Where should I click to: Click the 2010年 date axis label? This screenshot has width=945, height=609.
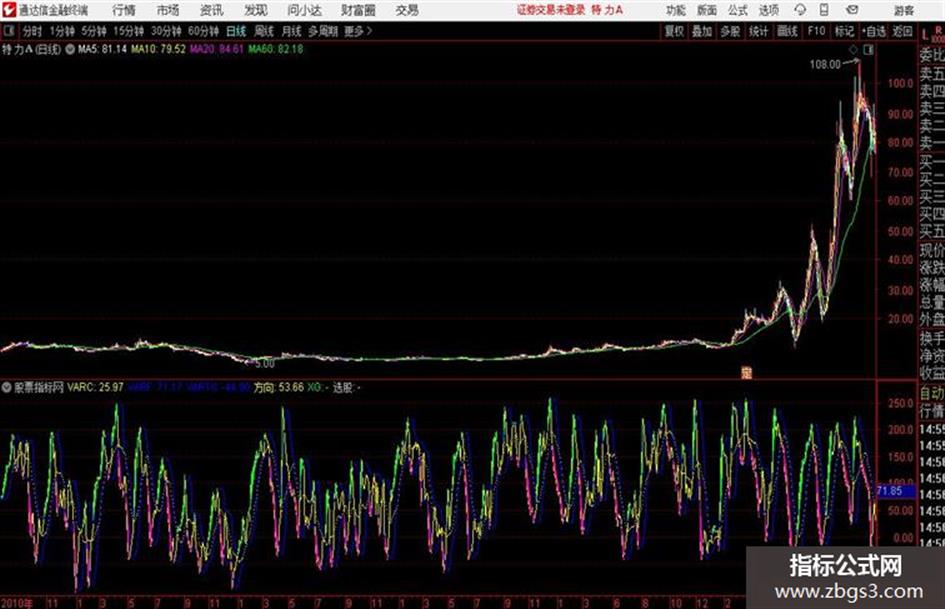[16, 603]
